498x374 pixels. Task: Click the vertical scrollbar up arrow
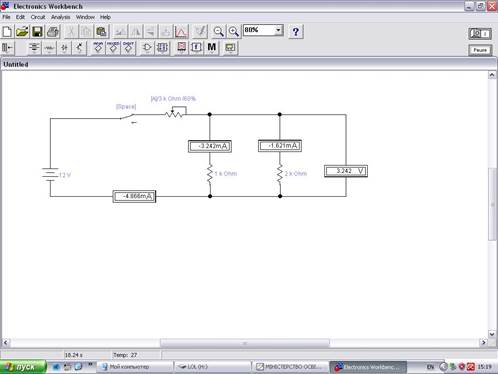pos(492,75)
